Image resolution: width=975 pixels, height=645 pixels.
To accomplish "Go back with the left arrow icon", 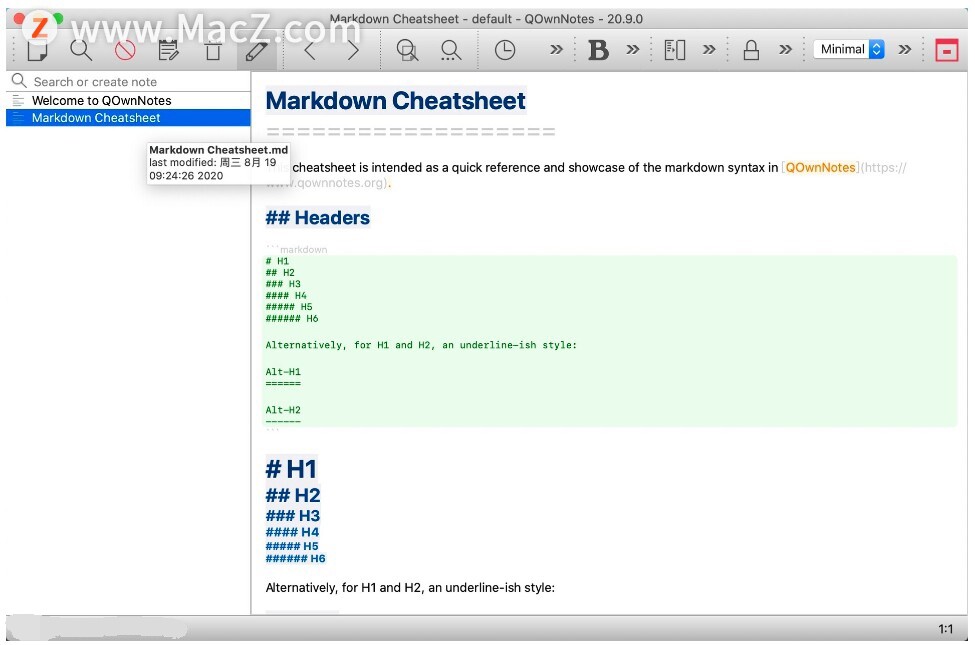I will click(x=310, y=50).
